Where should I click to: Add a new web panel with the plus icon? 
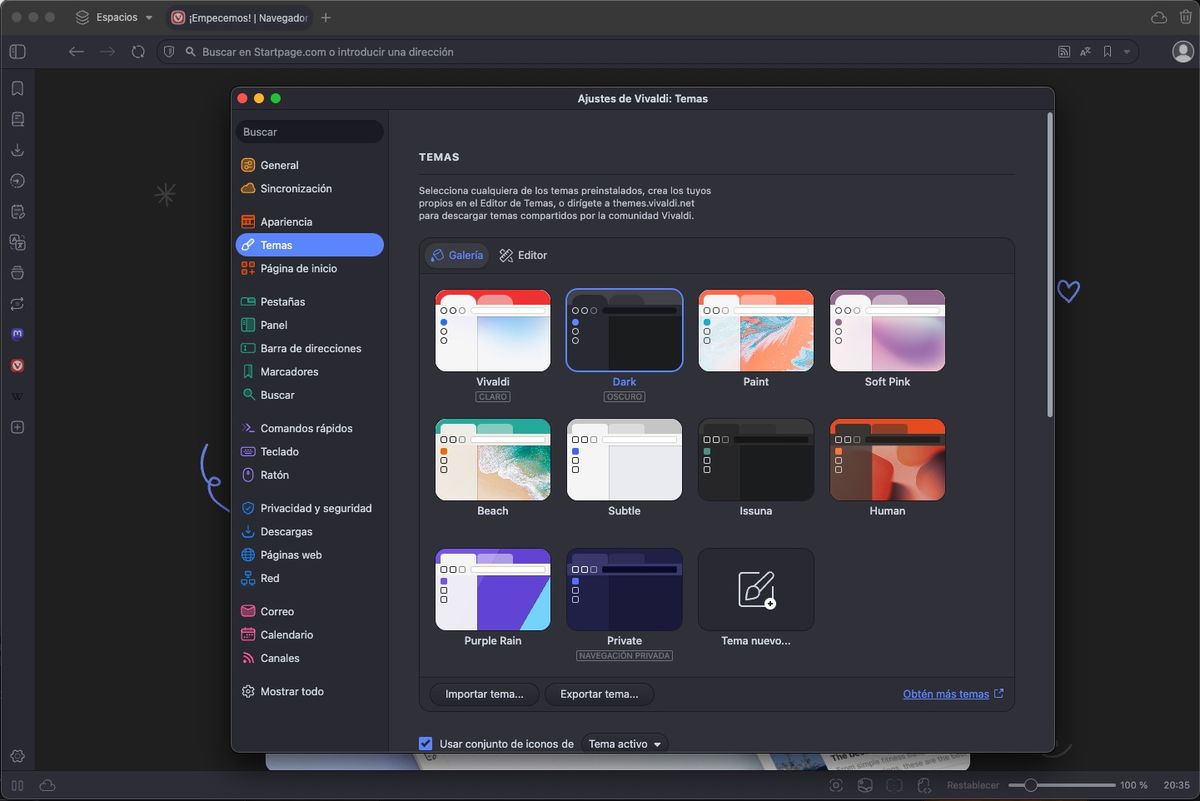17,427
